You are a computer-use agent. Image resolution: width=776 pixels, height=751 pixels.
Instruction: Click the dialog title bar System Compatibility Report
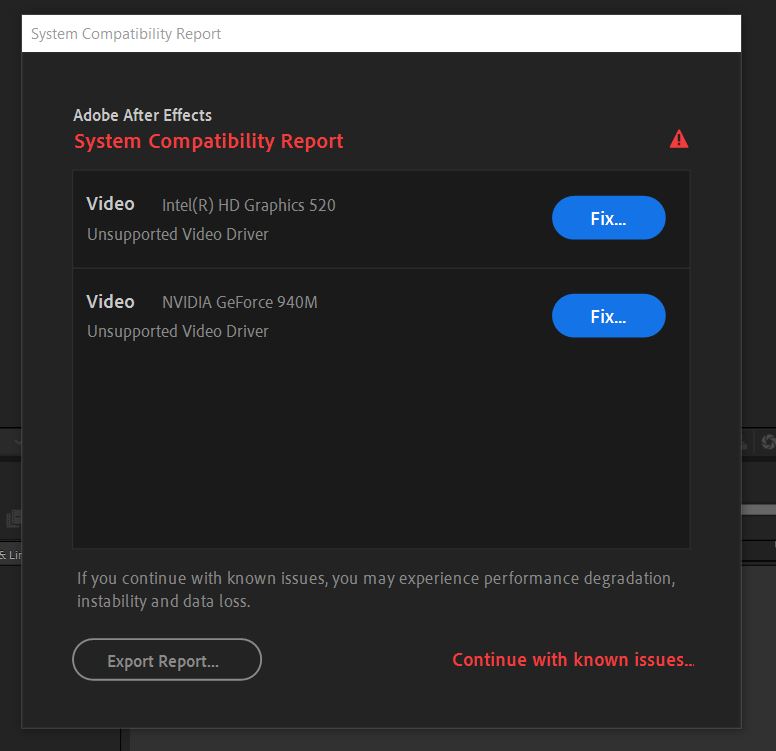pos(381,34)
